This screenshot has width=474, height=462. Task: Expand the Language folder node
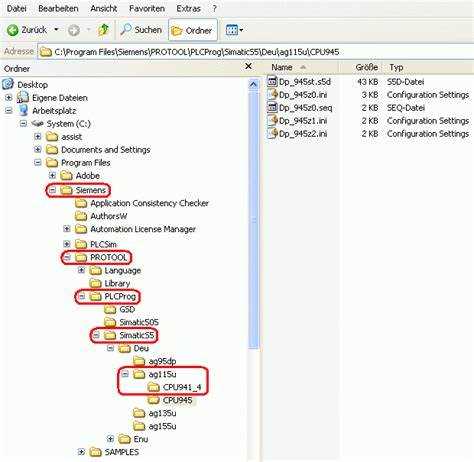81,270
